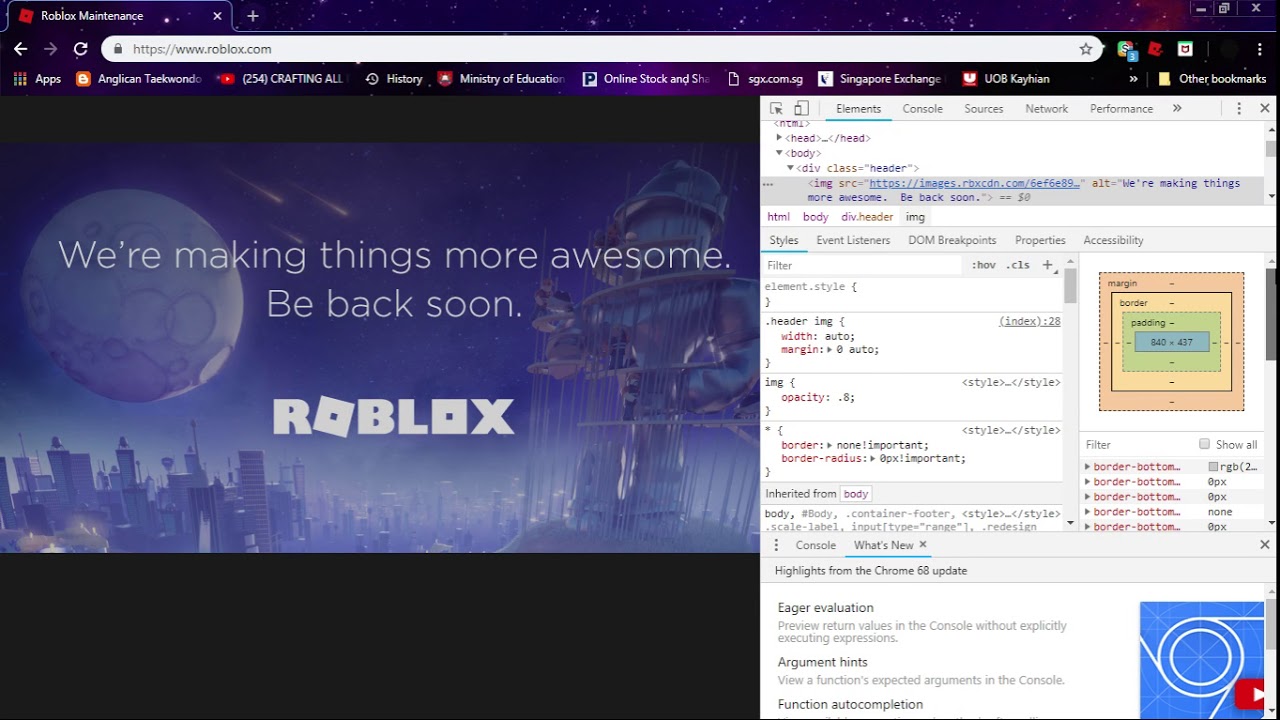Image resolution: width=1280 pixels, height=720 pixels.
Task: Open the Console tab in the drawer
Action: click(815, 545)
